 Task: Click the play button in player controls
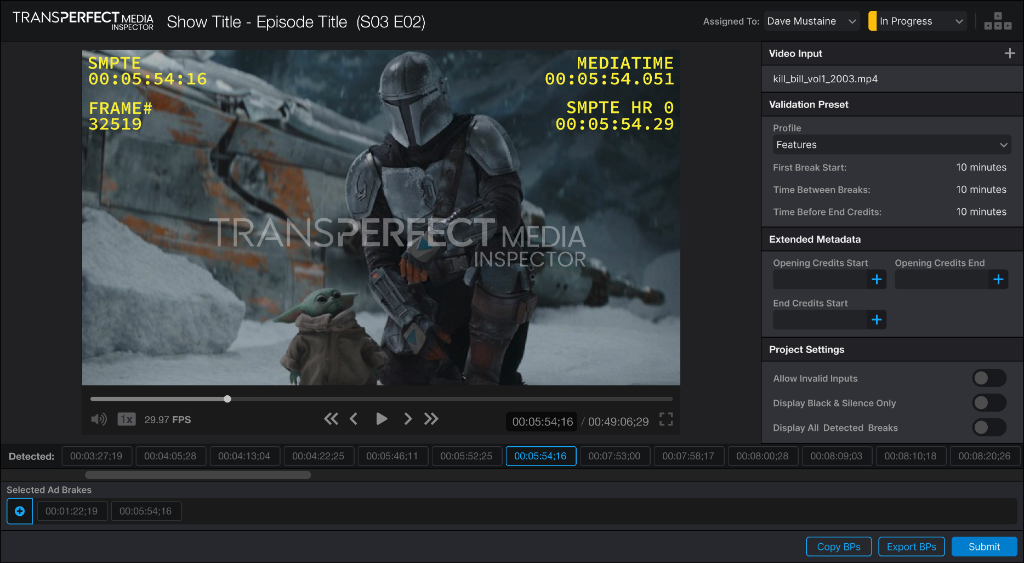click(381, 419)
